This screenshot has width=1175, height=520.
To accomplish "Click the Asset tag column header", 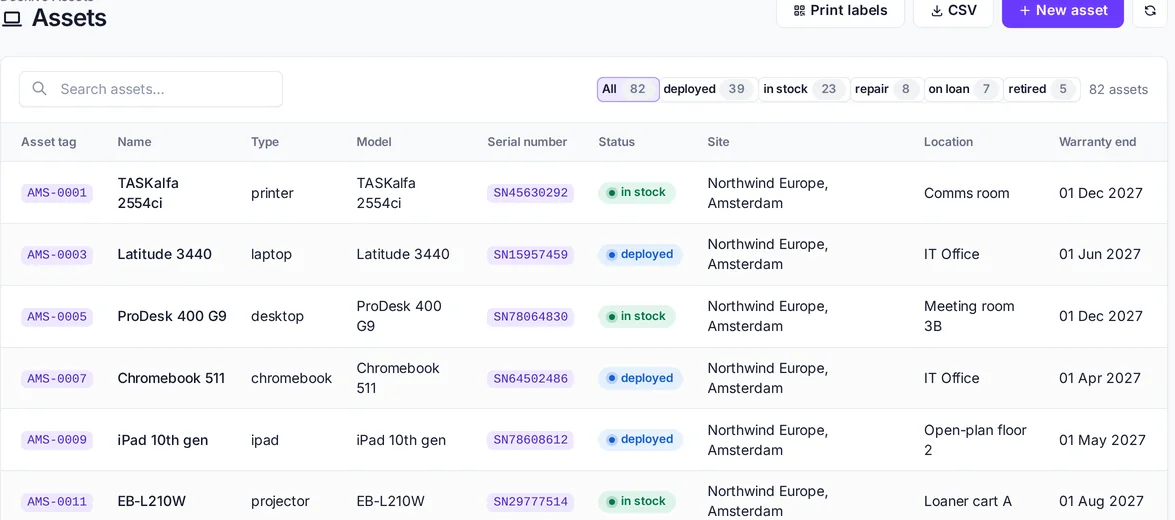I will pyautogui.click(x=49, y=142).
